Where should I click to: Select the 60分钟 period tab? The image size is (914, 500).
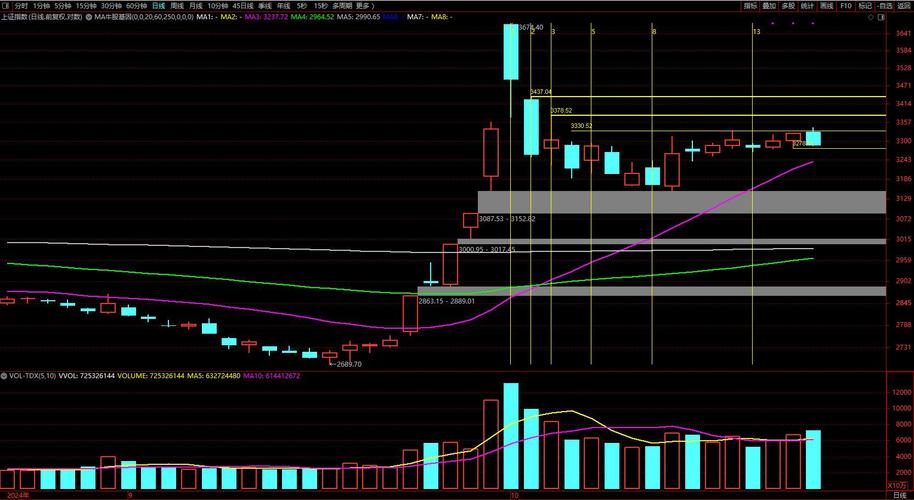(135, 5)
